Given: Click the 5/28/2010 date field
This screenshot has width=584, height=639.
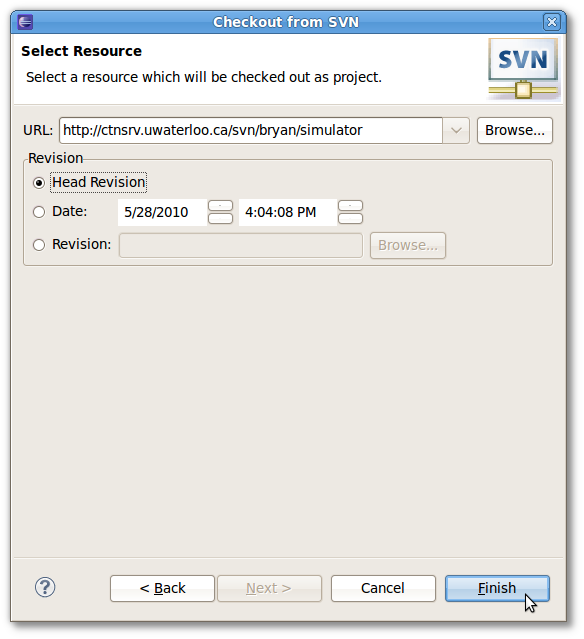Looking at the screenshot, I should [x=162, y=212].
